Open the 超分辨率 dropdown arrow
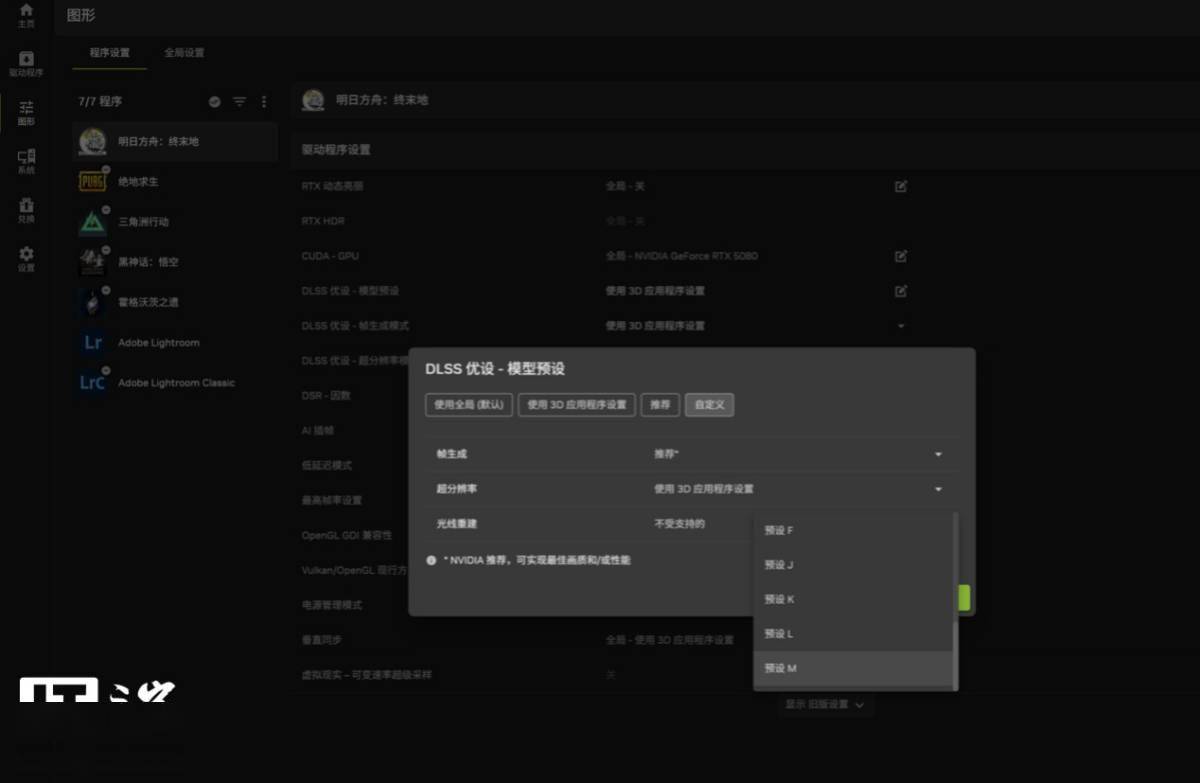 (x=938, y=489)
